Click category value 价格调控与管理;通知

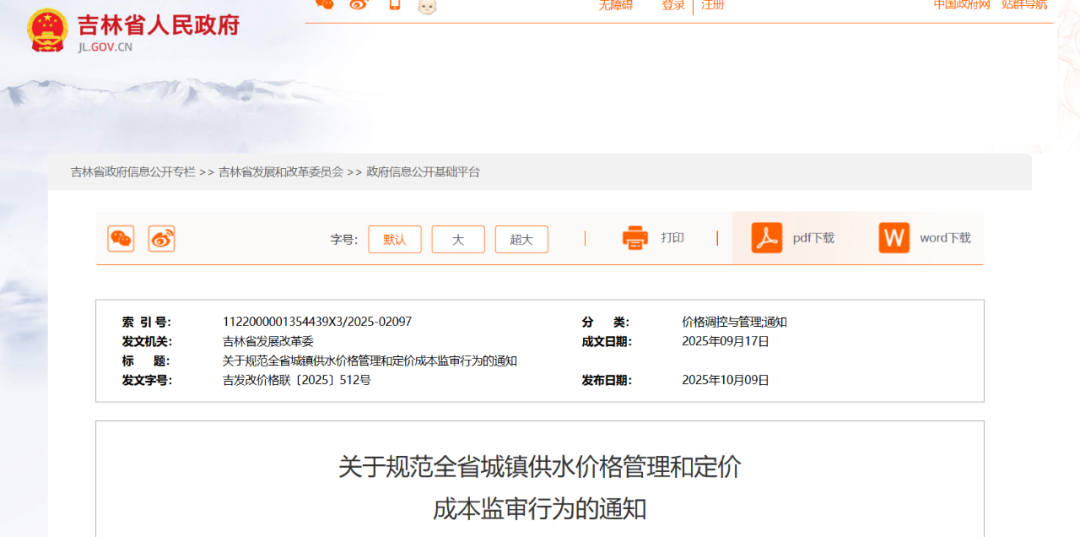click(x=734, y=322)
